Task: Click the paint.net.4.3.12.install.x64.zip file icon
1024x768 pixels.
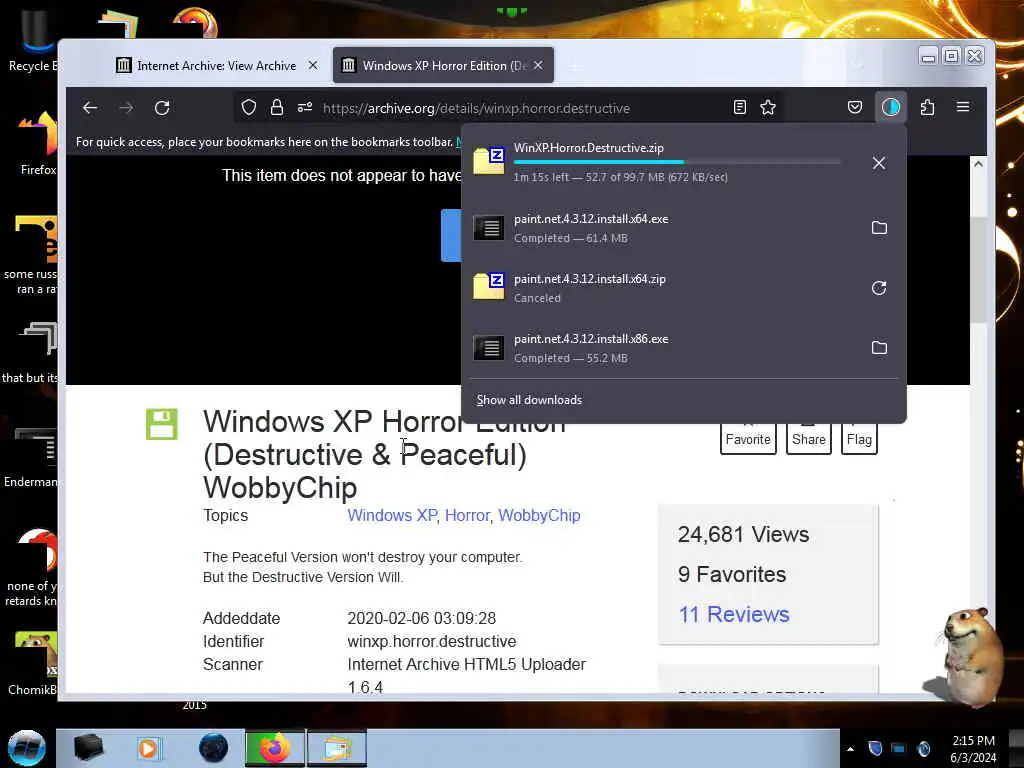Action: (488, 286)
